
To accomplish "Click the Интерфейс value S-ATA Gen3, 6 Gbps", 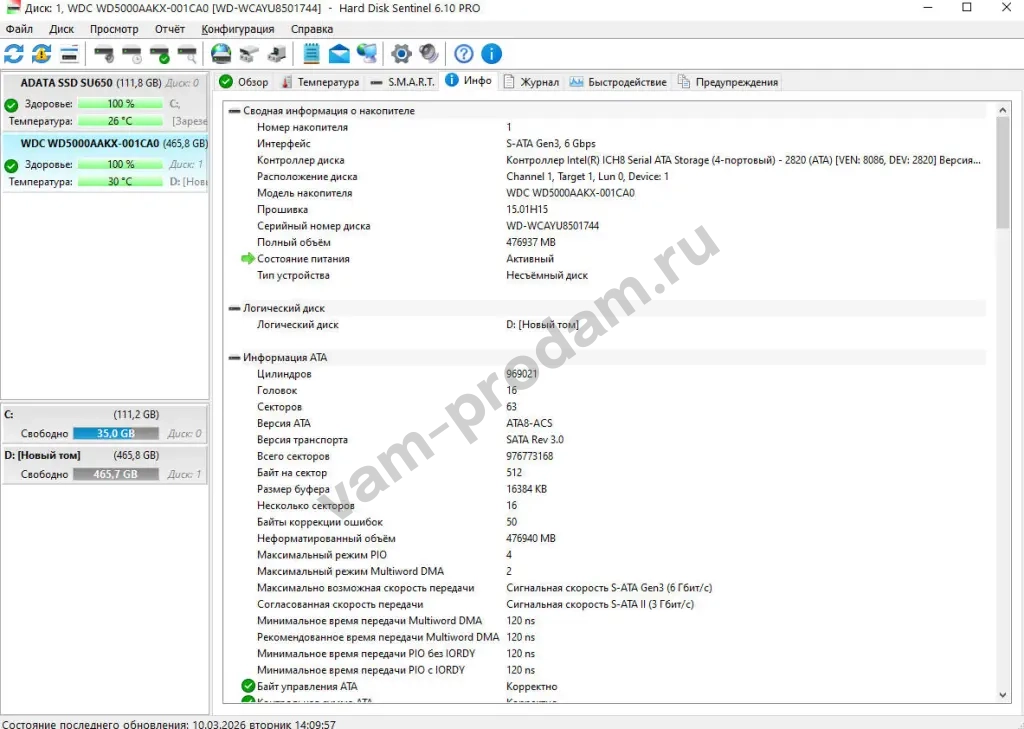I will click(551, 144).
